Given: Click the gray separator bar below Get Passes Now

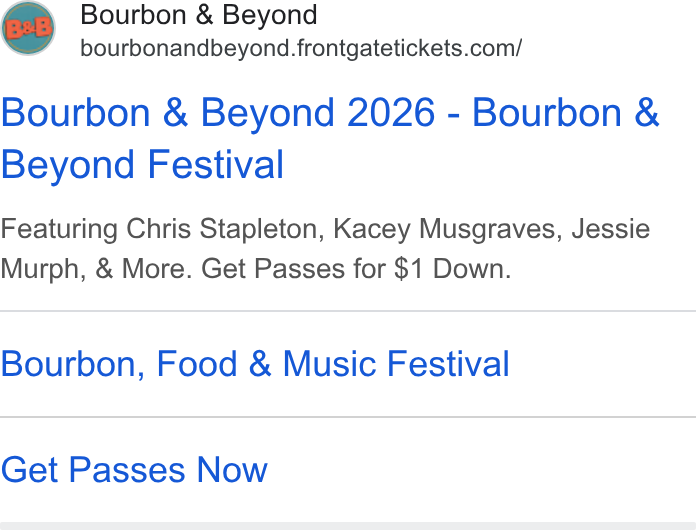Looking at the screenshot, I should click(x=348, y=526).
